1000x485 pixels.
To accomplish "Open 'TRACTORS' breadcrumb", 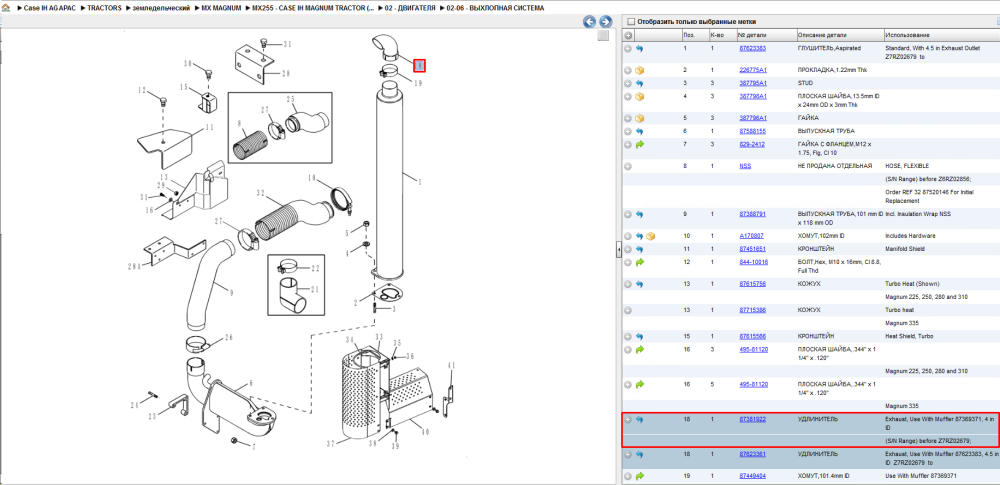I will pyautogui.click(x=104, y=8).
